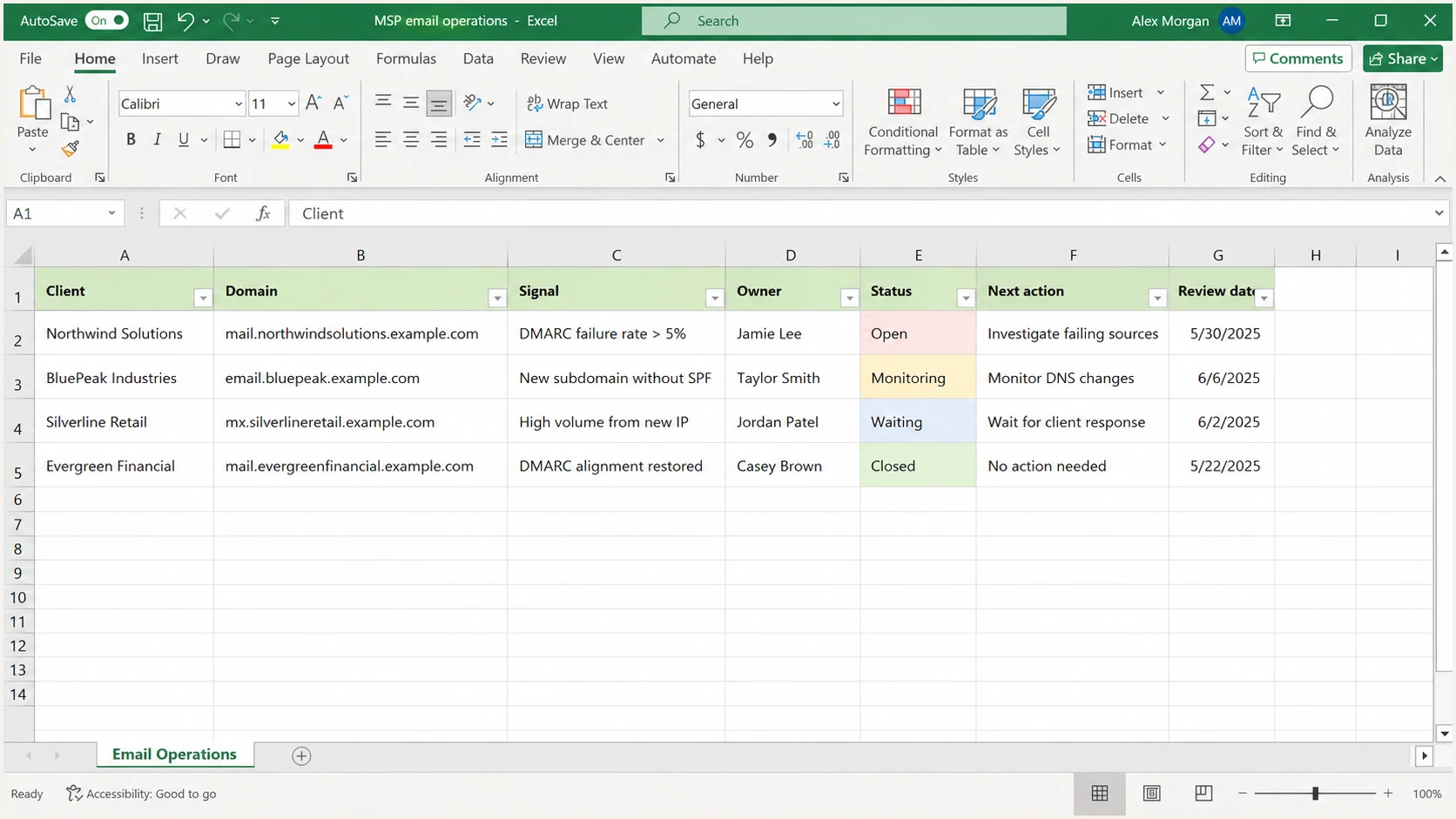Viewport: 1456px width, 819px height.
Task: Click the Paste clipboard icon
Action: click(x=33, y=103)
